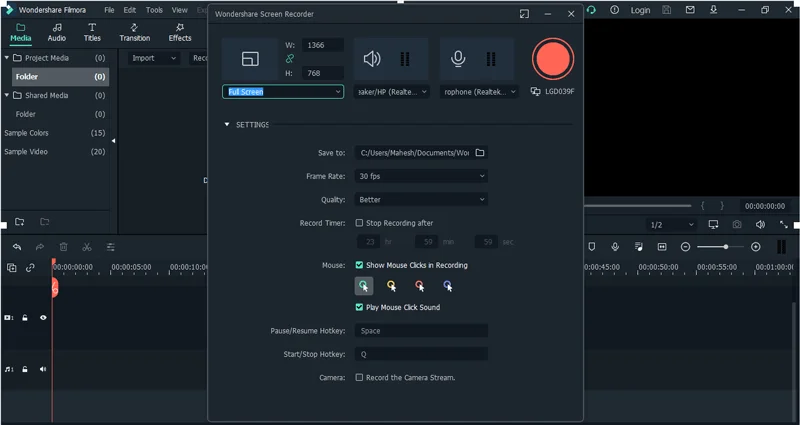The image size is (800, 425).
Task: Open the 1/2 preview quality dropdown
Action: (670, 225)
